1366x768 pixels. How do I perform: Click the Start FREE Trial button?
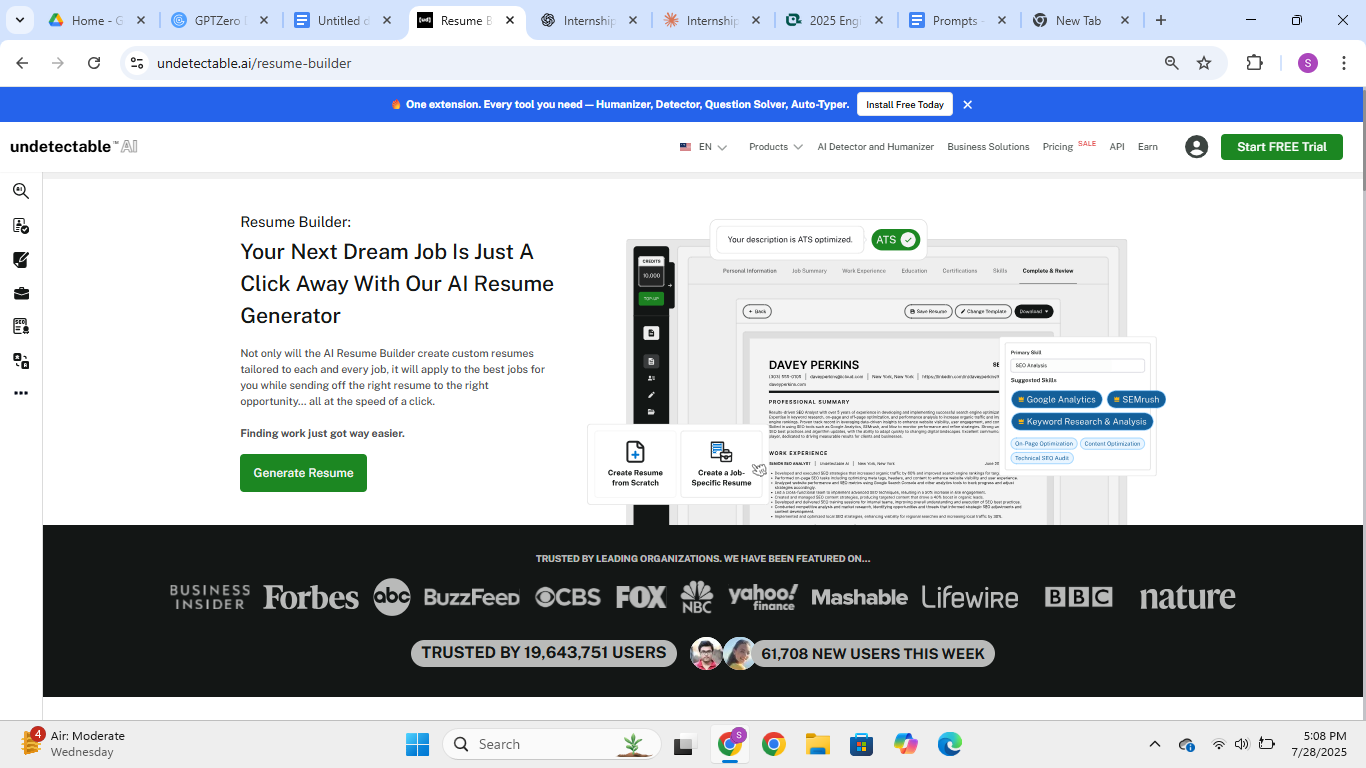pos(1282,147)
